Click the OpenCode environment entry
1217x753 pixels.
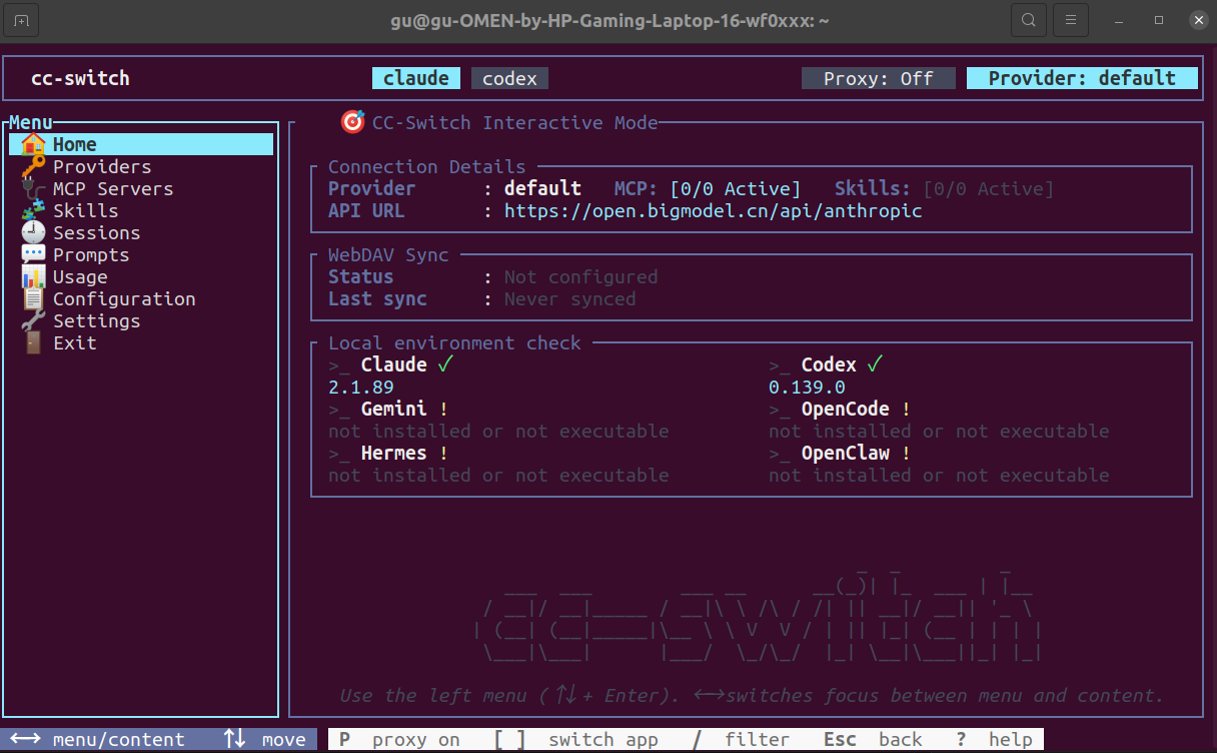[939, 420]
